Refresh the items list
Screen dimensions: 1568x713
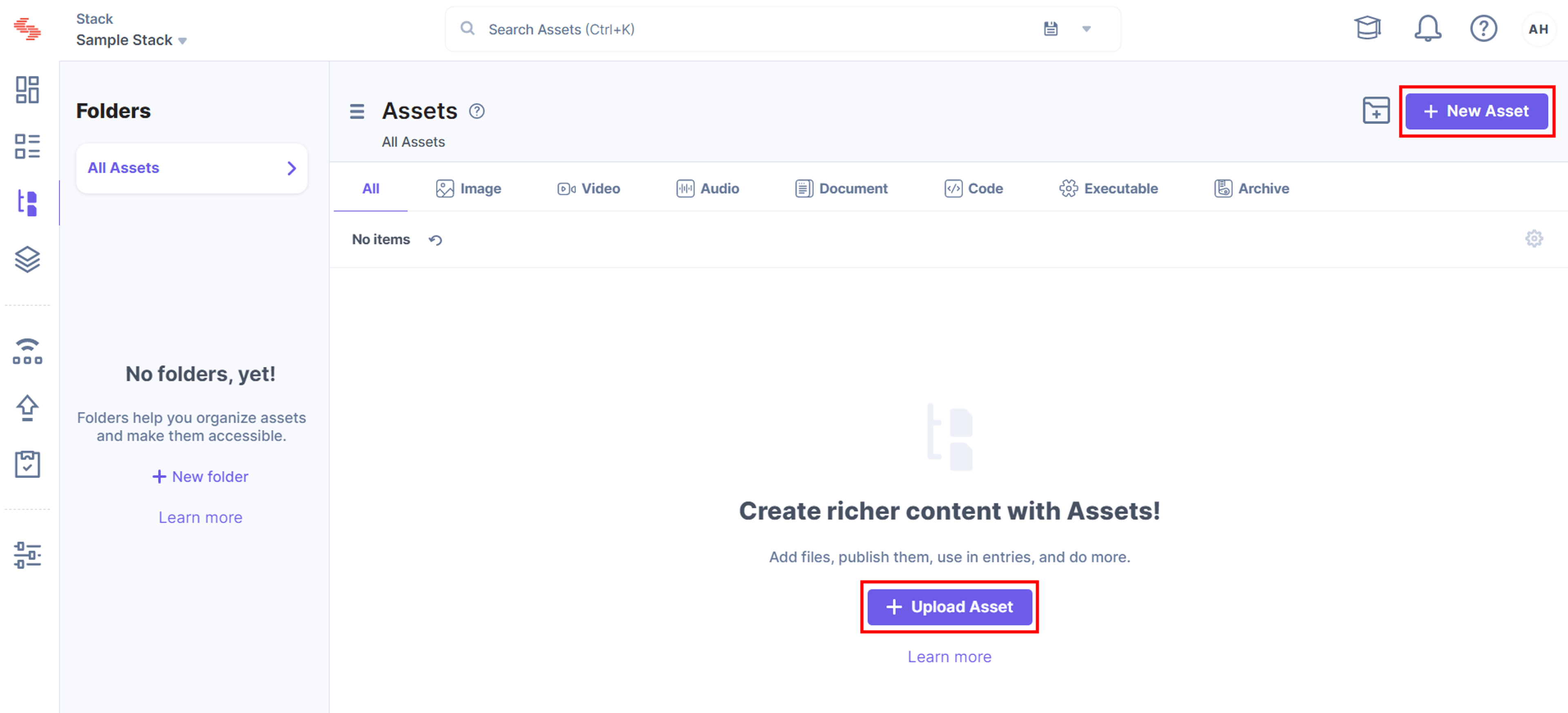pyautogui.click(x=435, y=240)
